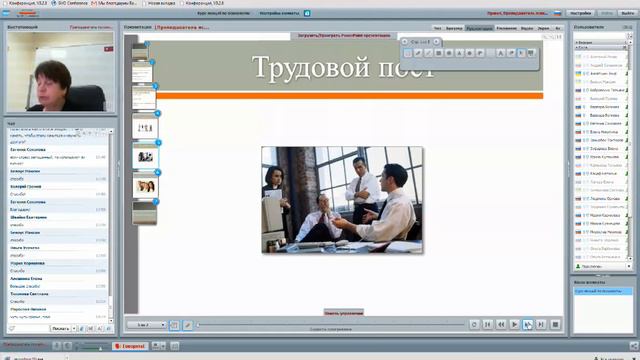Jump to the first slide
640x360 pixels.
pos(487,324)
